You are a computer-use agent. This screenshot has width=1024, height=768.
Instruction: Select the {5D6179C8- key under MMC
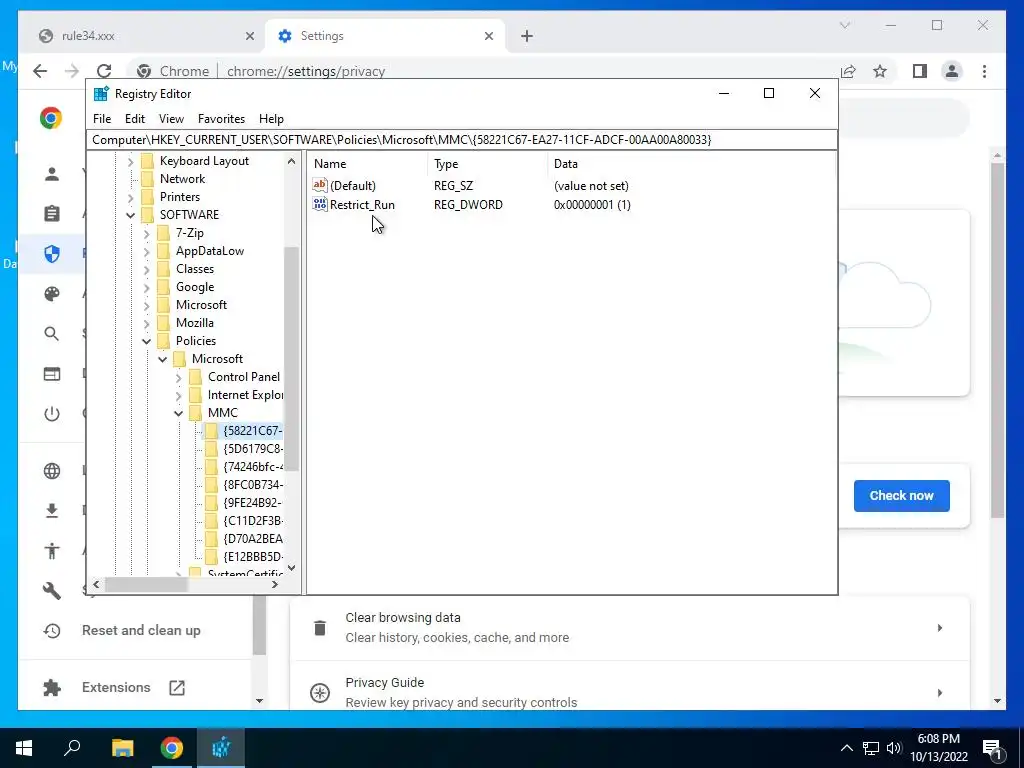click(x=252, y=449)
